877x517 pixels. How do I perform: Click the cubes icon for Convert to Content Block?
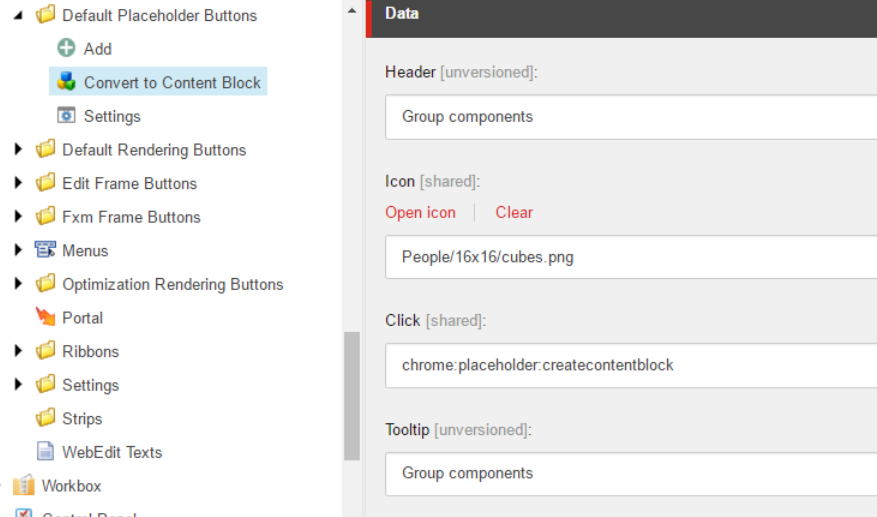click(66, 82)
